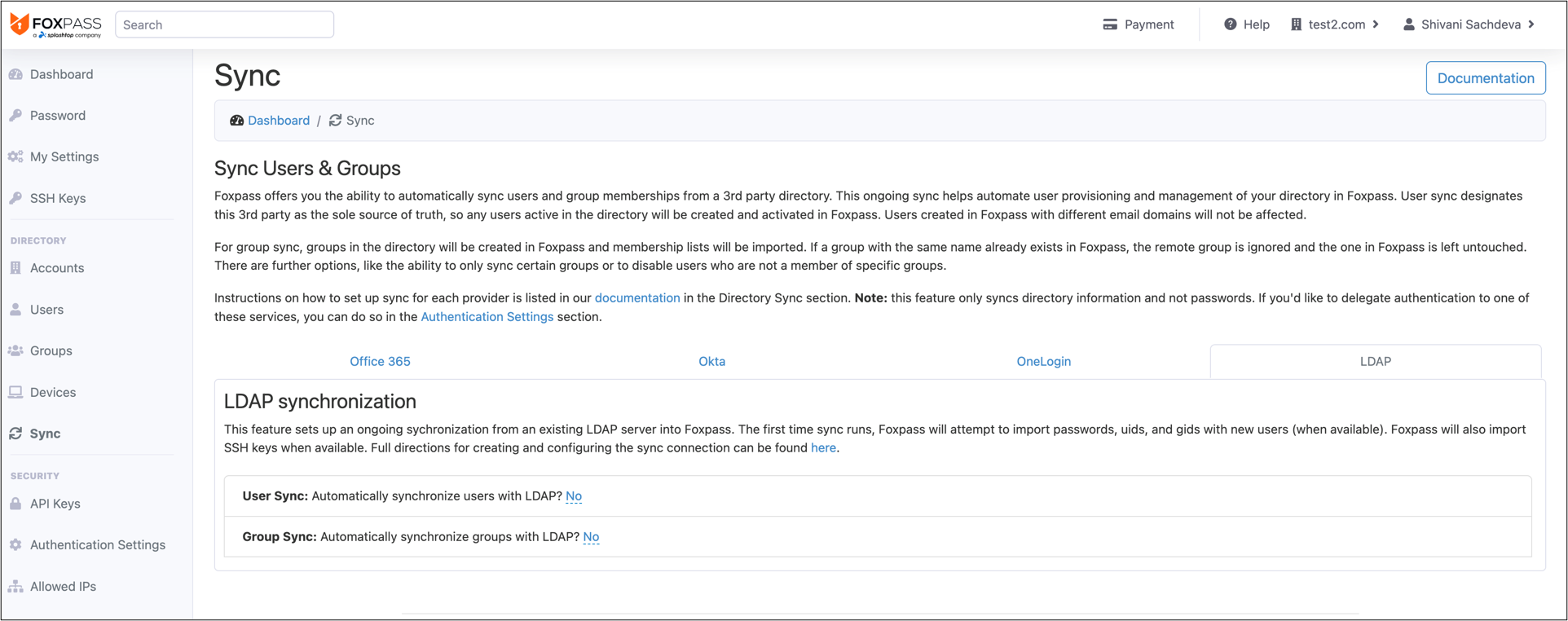Viewport: 1568px width, 621px height.
Task: Click the Shivani Sachdeva user name
Action: coord(1471,24)
